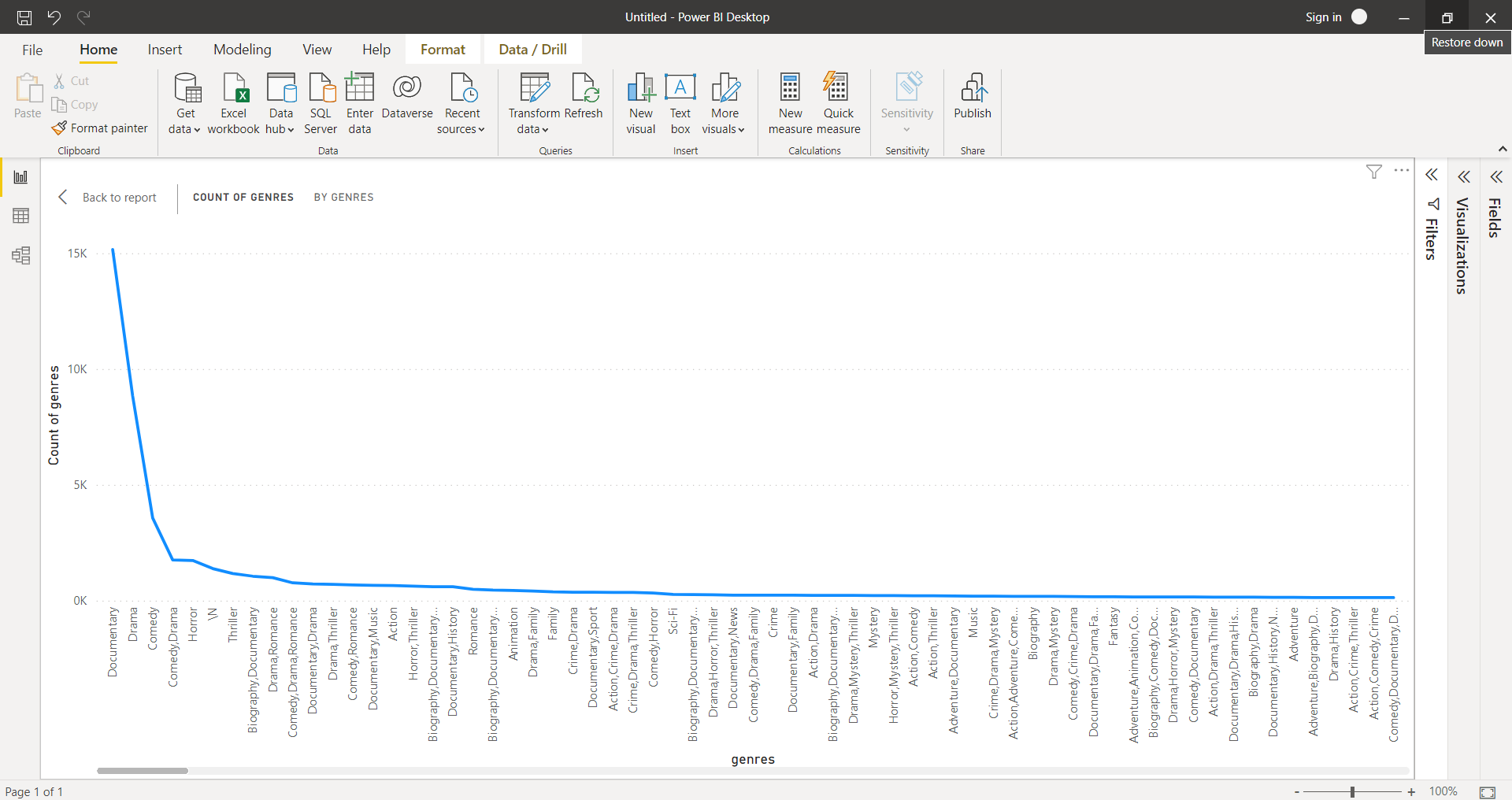Image resolution: width=1512 pixels, height=800 pixels.
Task: Refresh the report data
Action: tap(584, 98)
